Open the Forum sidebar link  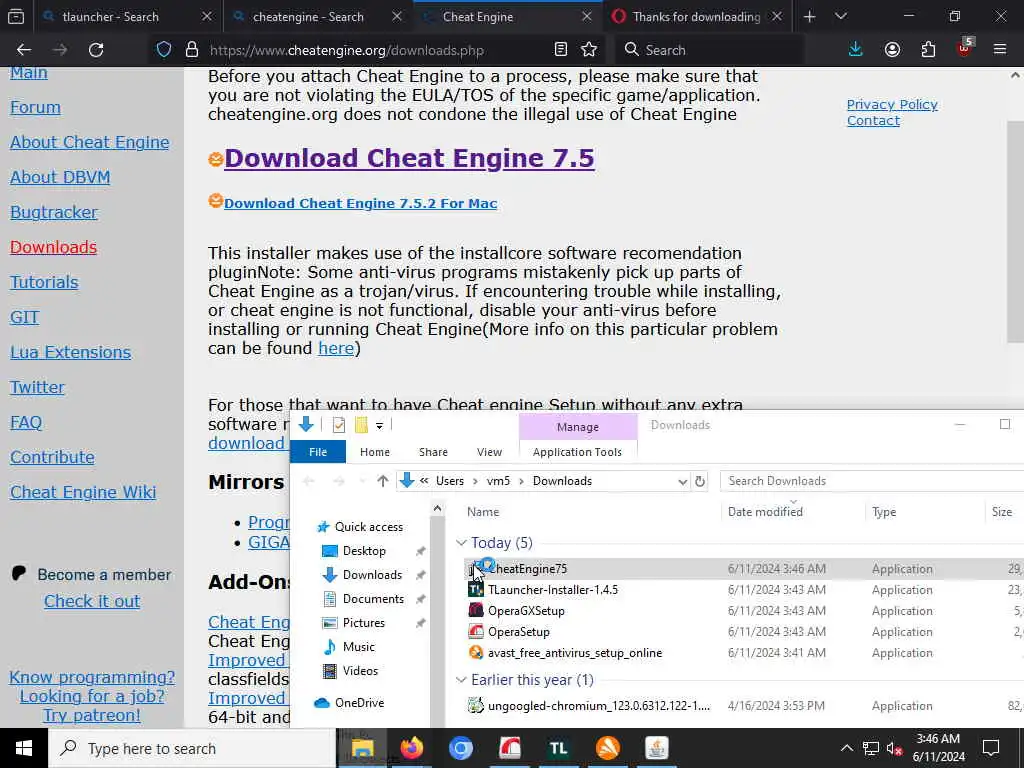click(35, 108)
